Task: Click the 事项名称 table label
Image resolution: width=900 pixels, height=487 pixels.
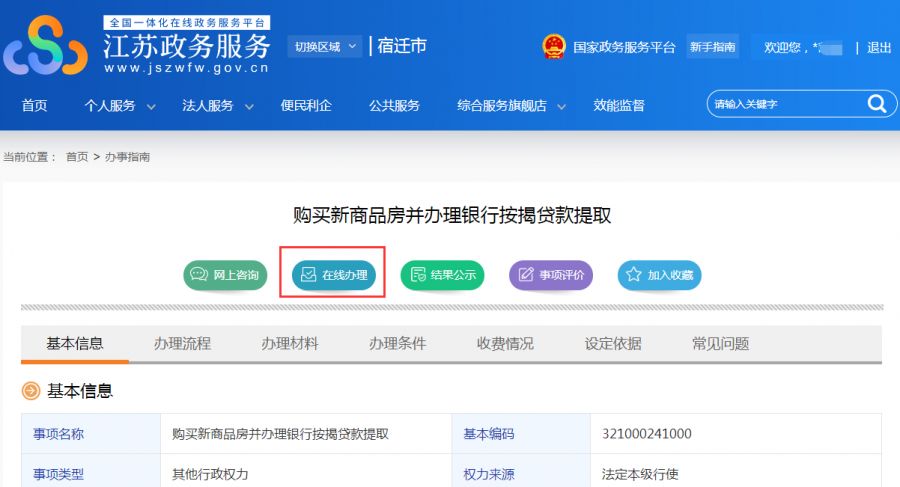Action: pyautogui.click(x=59, y=434)
